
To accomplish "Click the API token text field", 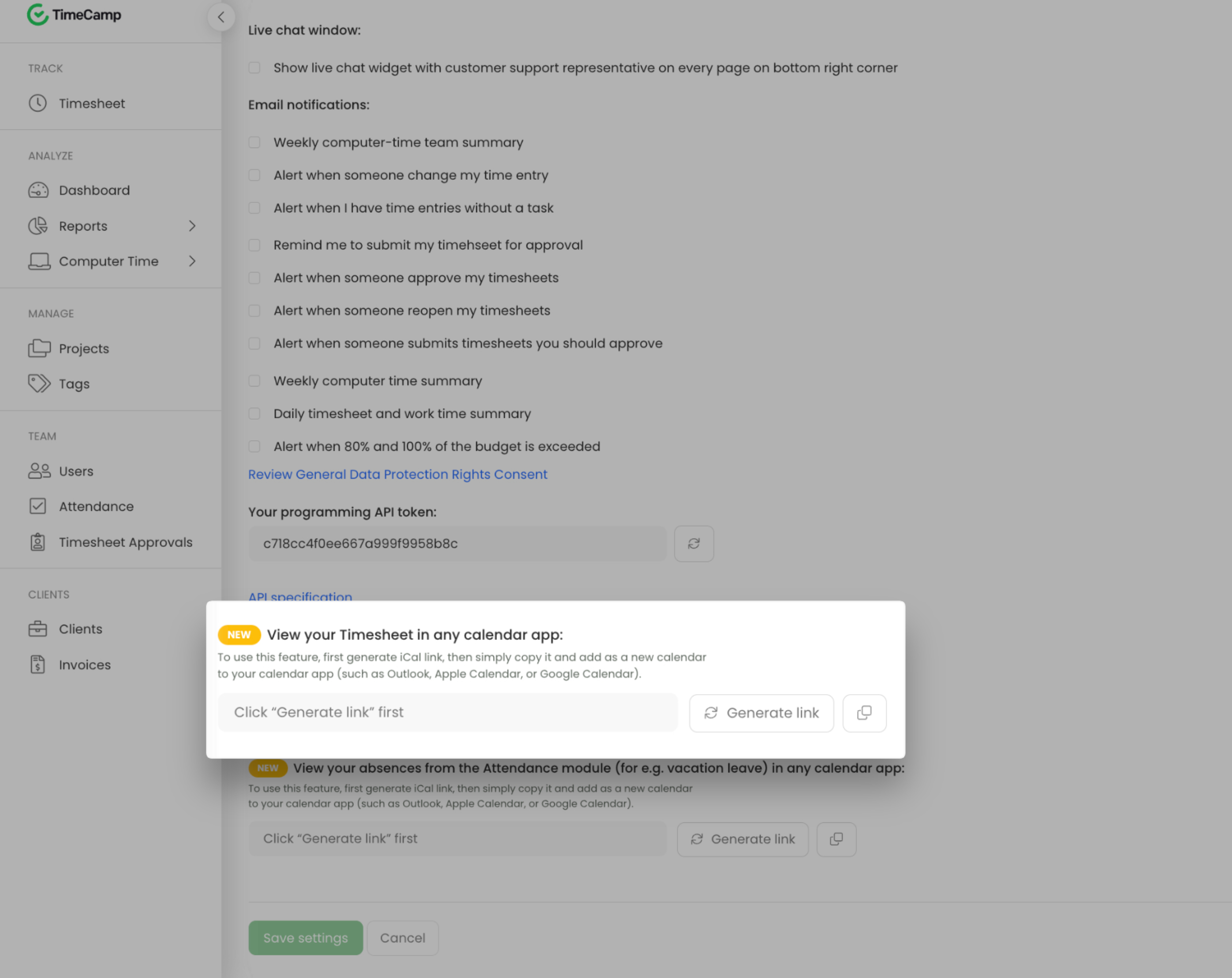I will coord(457,543).
